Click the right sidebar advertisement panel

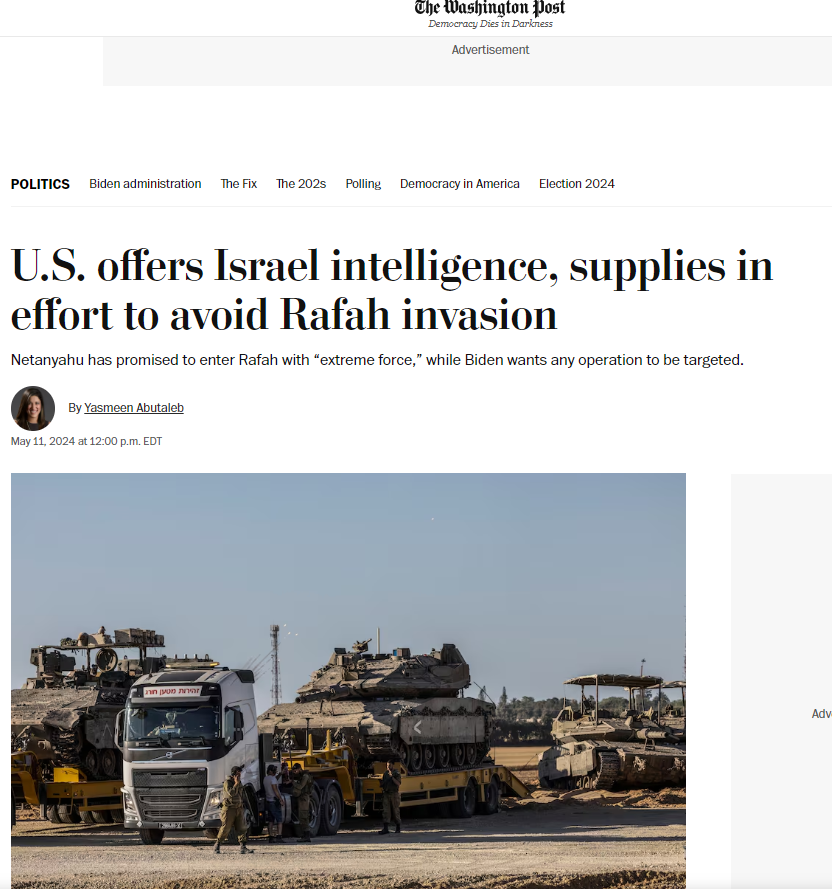click(782, 681)
